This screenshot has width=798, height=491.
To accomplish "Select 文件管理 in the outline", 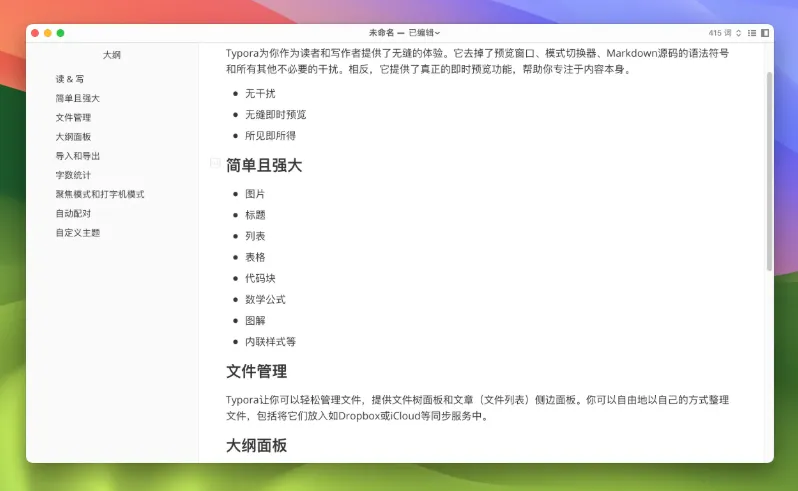I will pyautogui.click(x=73, y=118).
